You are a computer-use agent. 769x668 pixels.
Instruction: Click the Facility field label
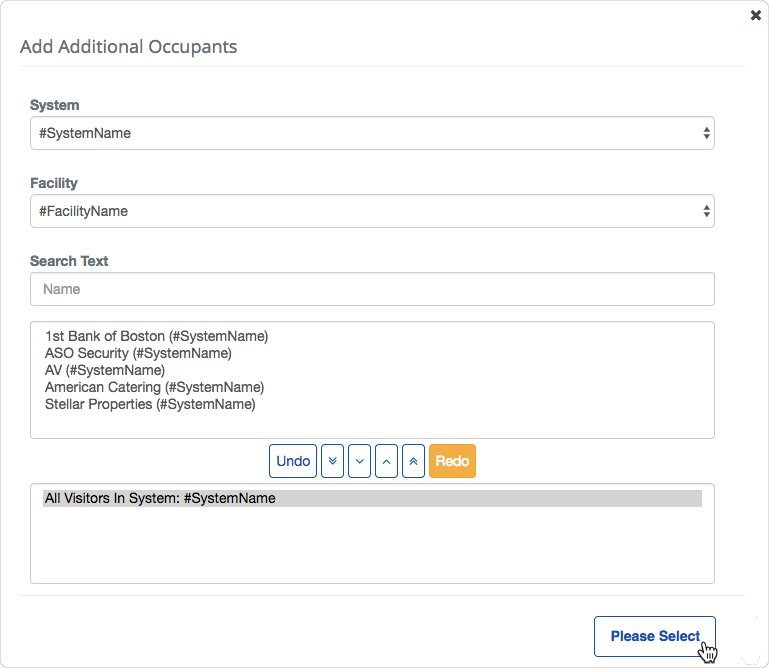tap(54, 183)
